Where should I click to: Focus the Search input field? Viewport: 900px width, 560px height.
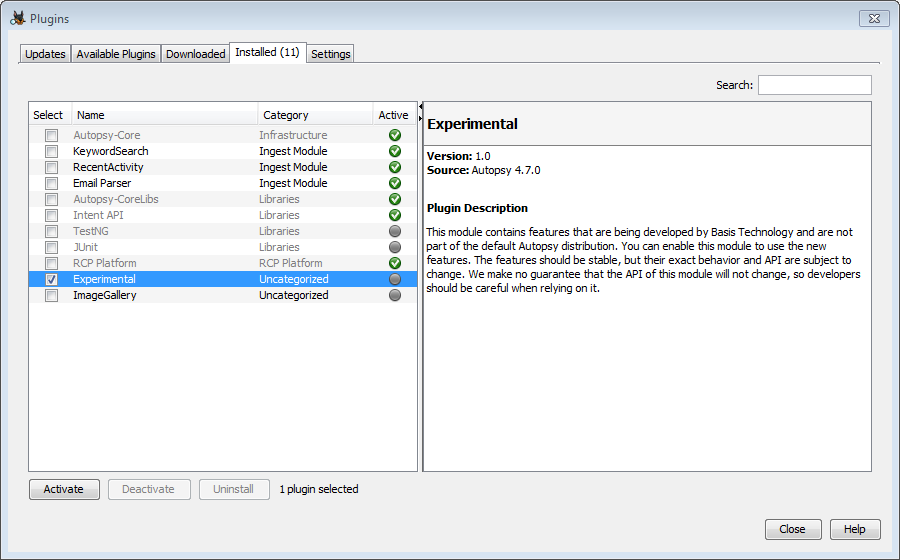click(814, 85)
